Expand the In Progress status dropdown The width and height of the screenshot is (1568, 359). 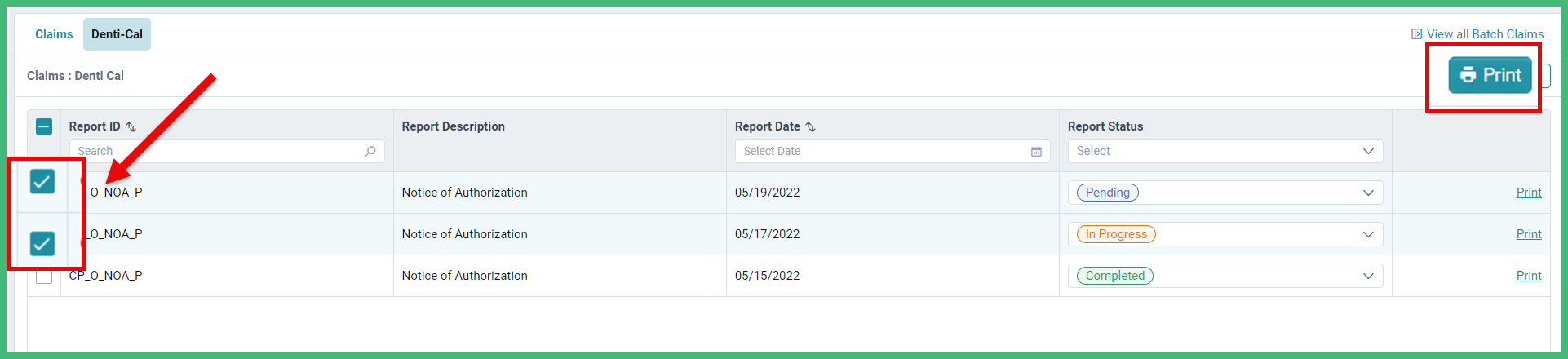pos(1225,234)
